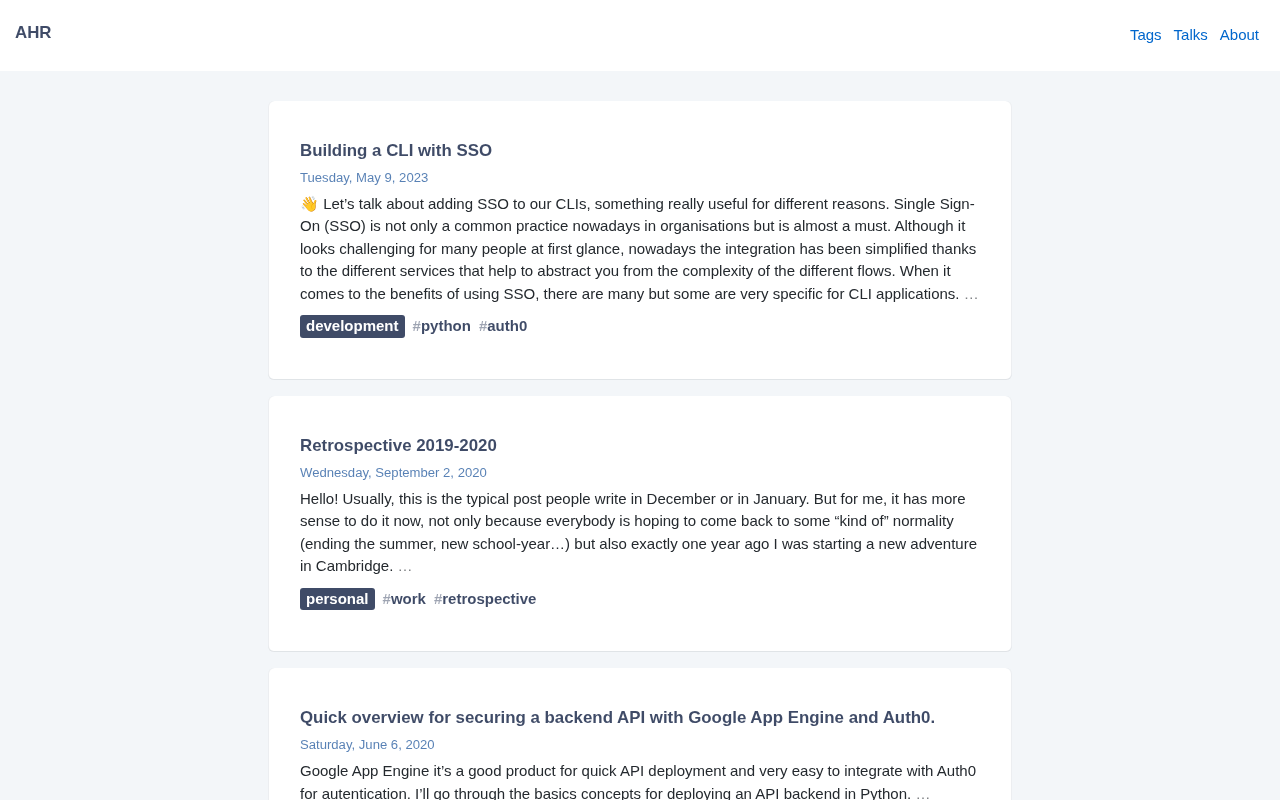This screenshot has height=800, width=1280.
Task: Filter posts by #auth0 tag
Action: pyautogui.click(x=503, y=326)
